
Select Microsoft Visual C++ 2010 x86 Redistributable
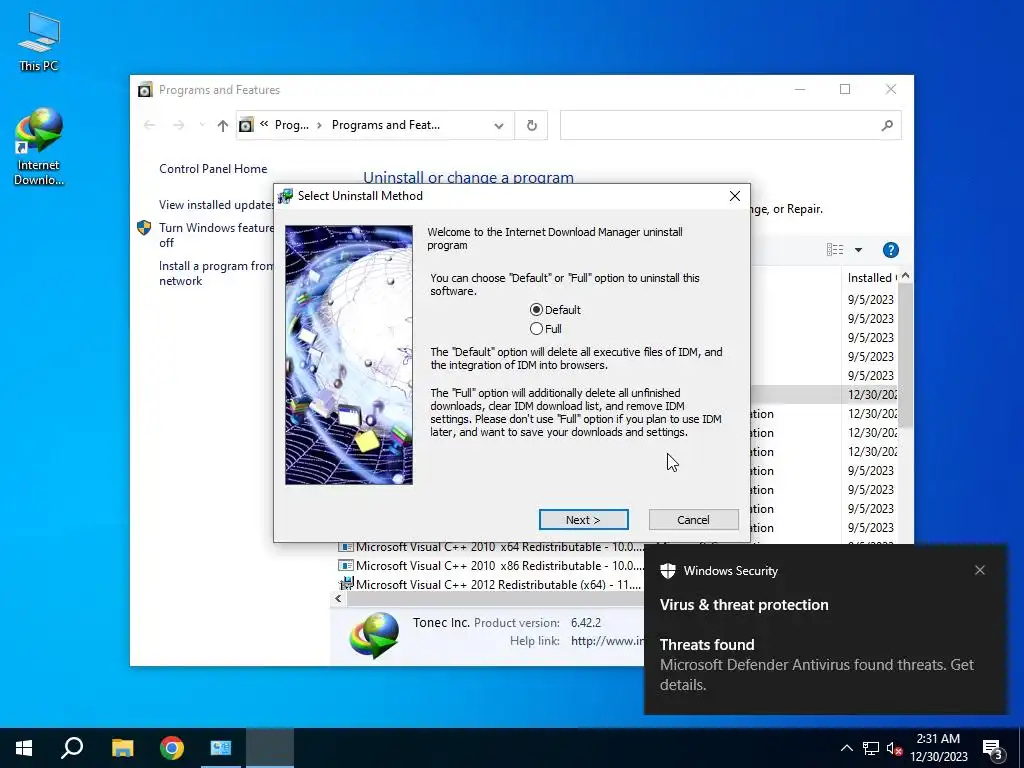[x=490, y=566]
